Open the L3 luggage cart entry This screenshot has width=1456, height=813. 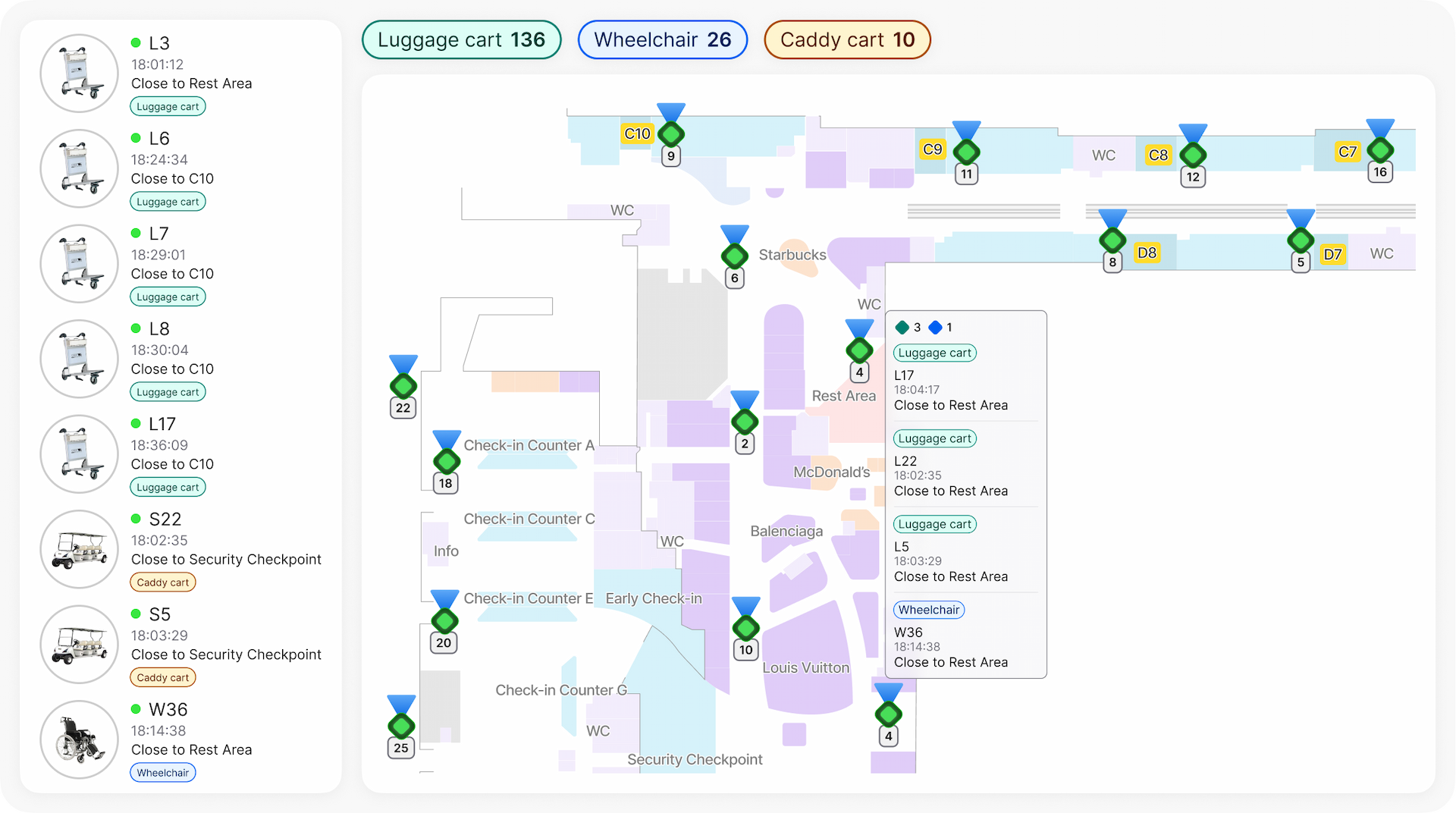(191, 74)
